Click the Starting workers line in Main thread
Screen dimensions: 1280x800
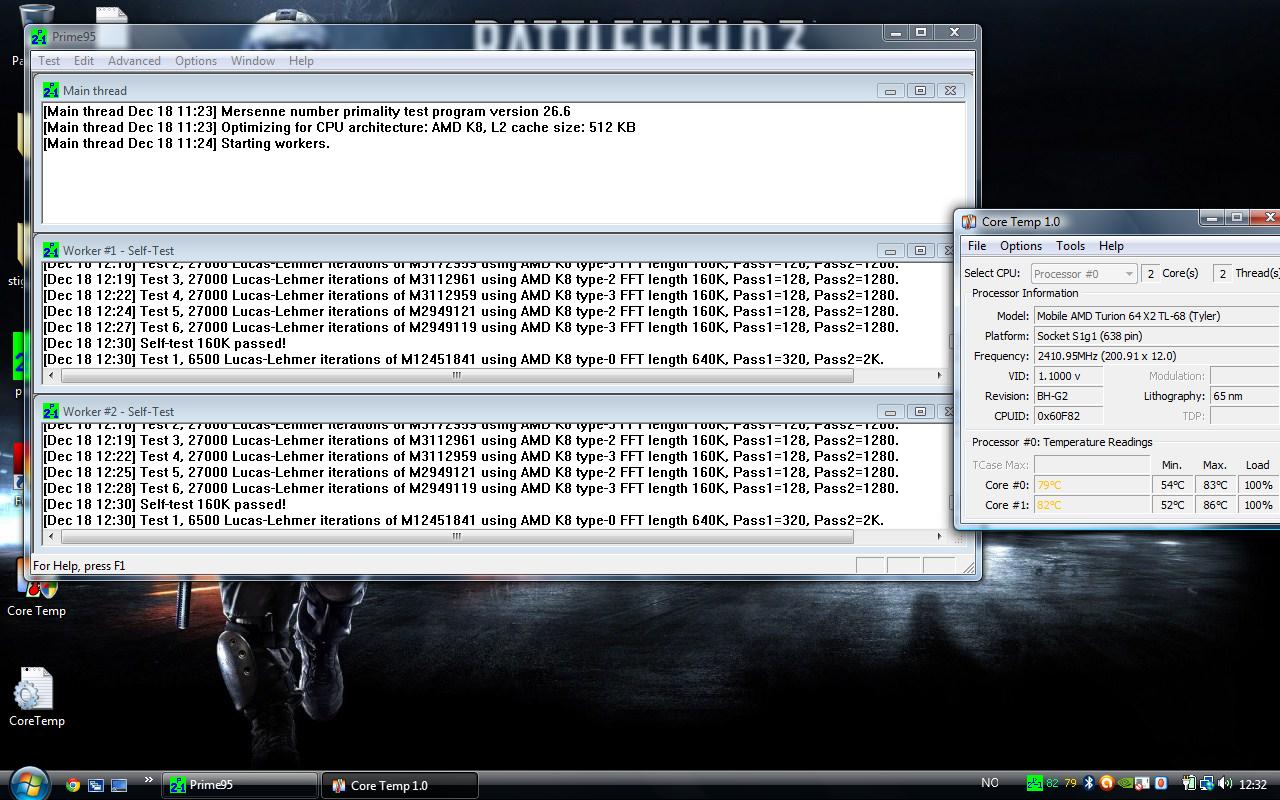point(186,143)
